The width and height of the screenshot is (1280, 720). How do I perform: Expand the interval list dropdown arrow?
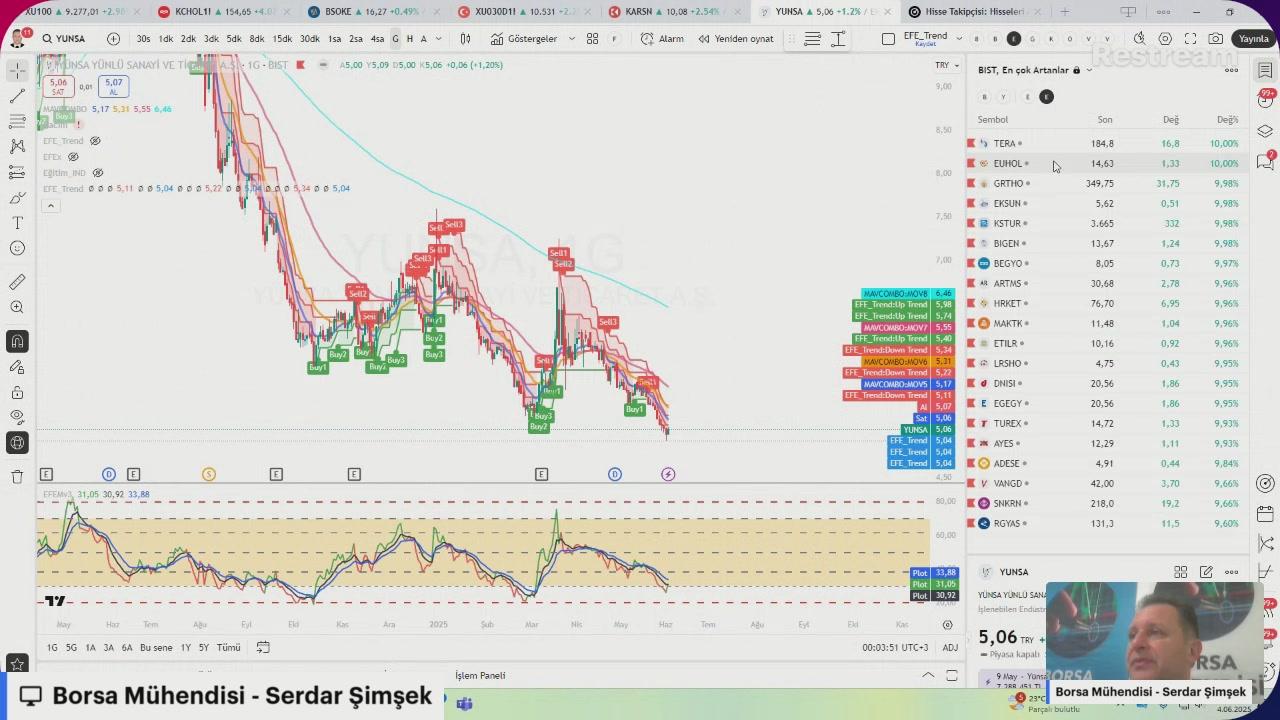tap(438, 39)
